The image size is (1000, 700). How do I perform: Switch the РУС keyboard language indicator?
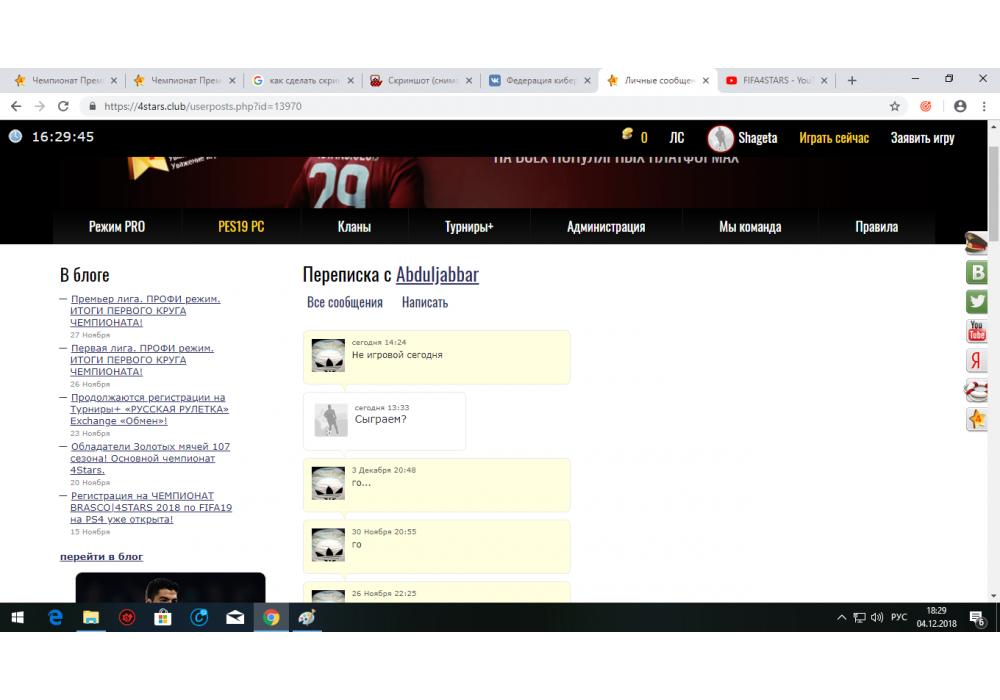pos(898,618)
